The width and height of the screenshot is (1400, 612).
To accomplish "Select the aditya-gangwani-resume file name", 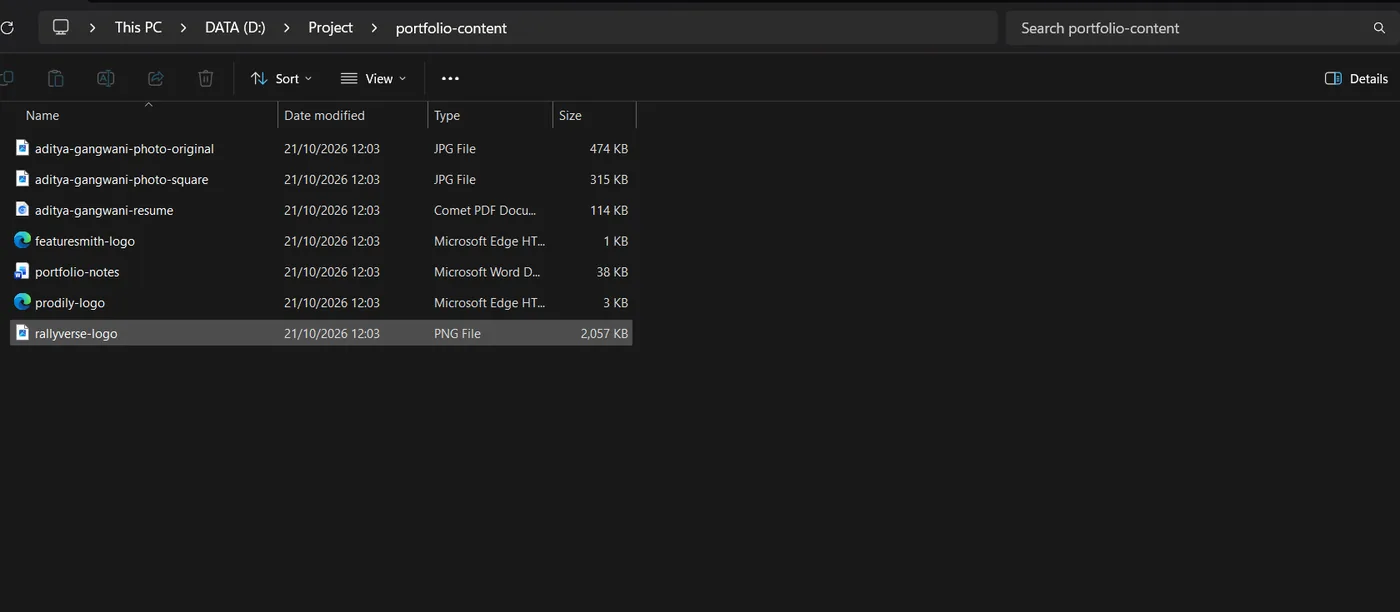I will [104, 211].
